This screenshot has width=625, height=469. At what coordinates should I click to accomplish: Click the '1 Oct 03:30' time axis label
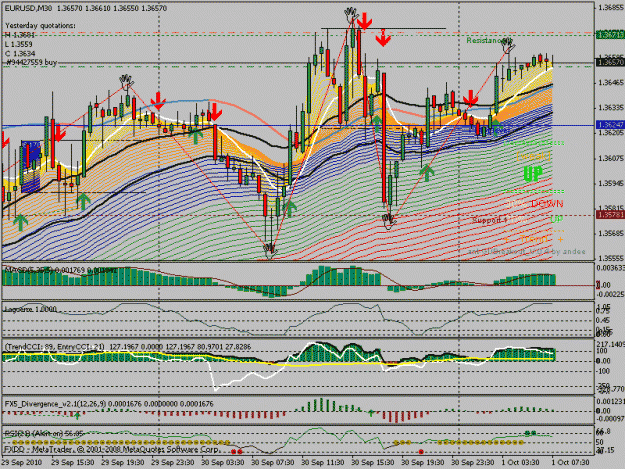pyautogui.click(x=521, y=462)
